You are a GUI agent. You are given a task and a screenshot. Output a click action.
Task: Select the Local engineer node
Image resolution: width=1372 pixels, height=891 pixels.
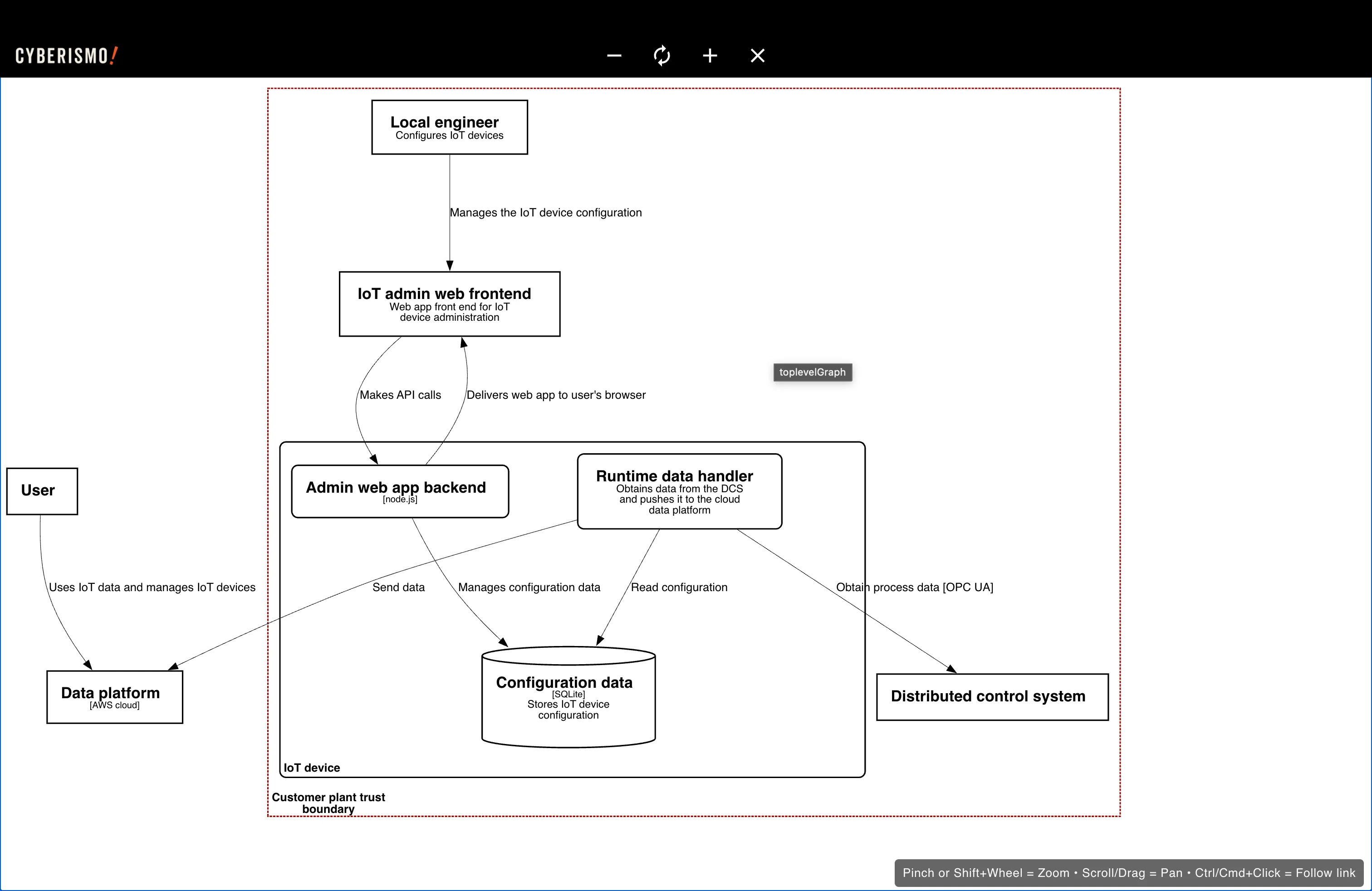point(450,127)
